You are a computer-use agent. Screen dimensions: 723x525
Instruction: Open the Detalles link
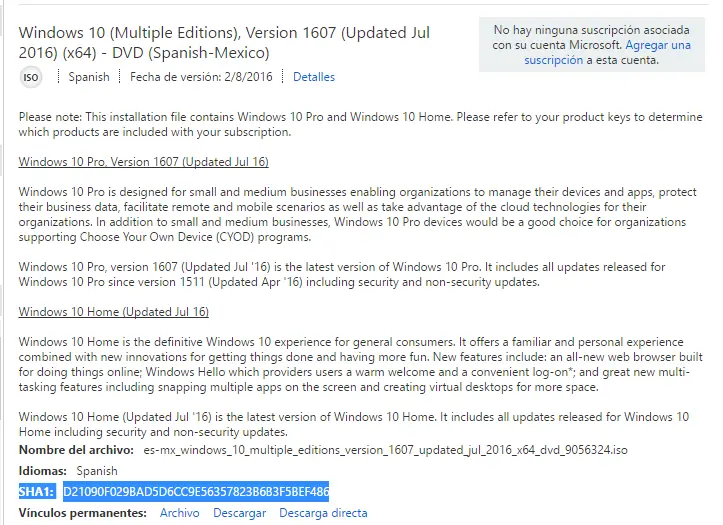[x=314, y=77]
